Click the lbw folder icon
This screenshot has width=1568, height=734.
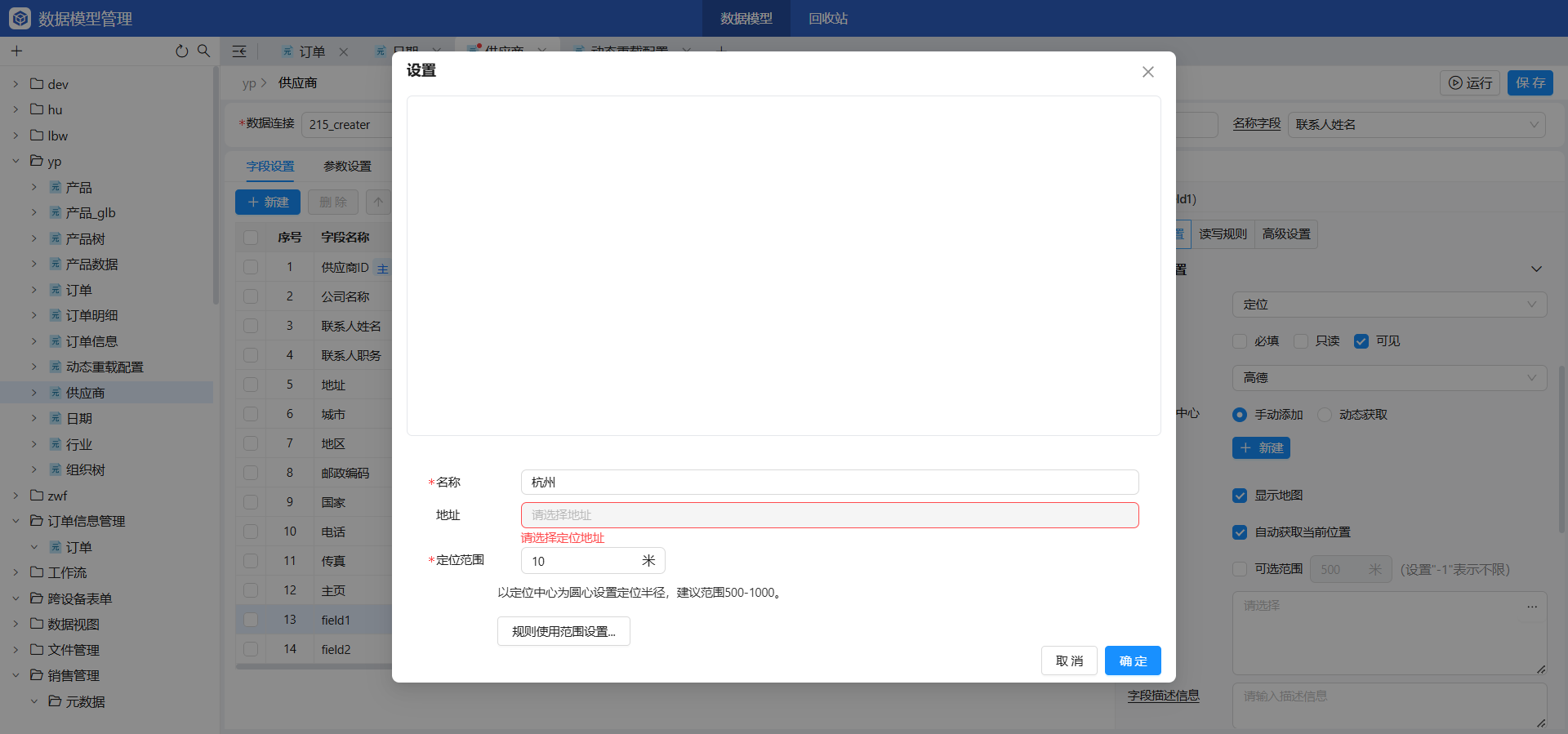[x=37, y=136]
